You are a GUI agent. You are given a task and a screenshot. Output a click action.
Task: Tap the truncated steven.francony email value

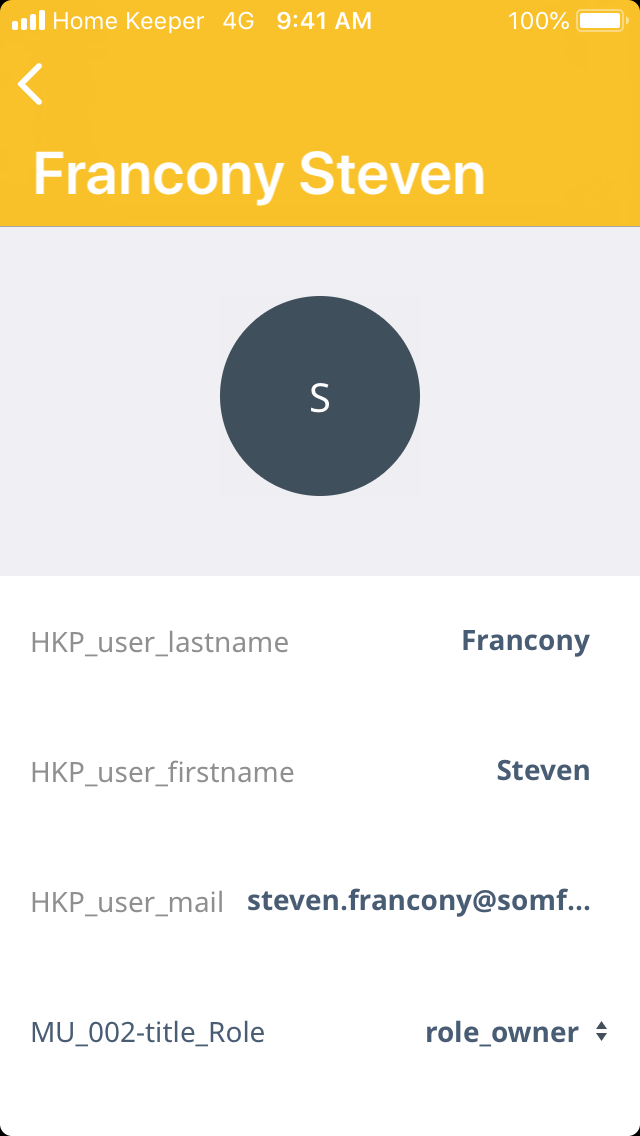click(x=418, y=901)
